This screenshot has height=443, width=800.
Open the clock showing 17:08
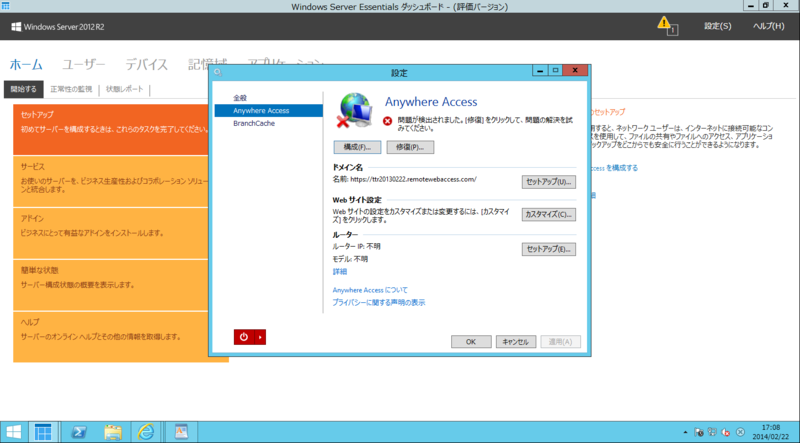(771, 432)
